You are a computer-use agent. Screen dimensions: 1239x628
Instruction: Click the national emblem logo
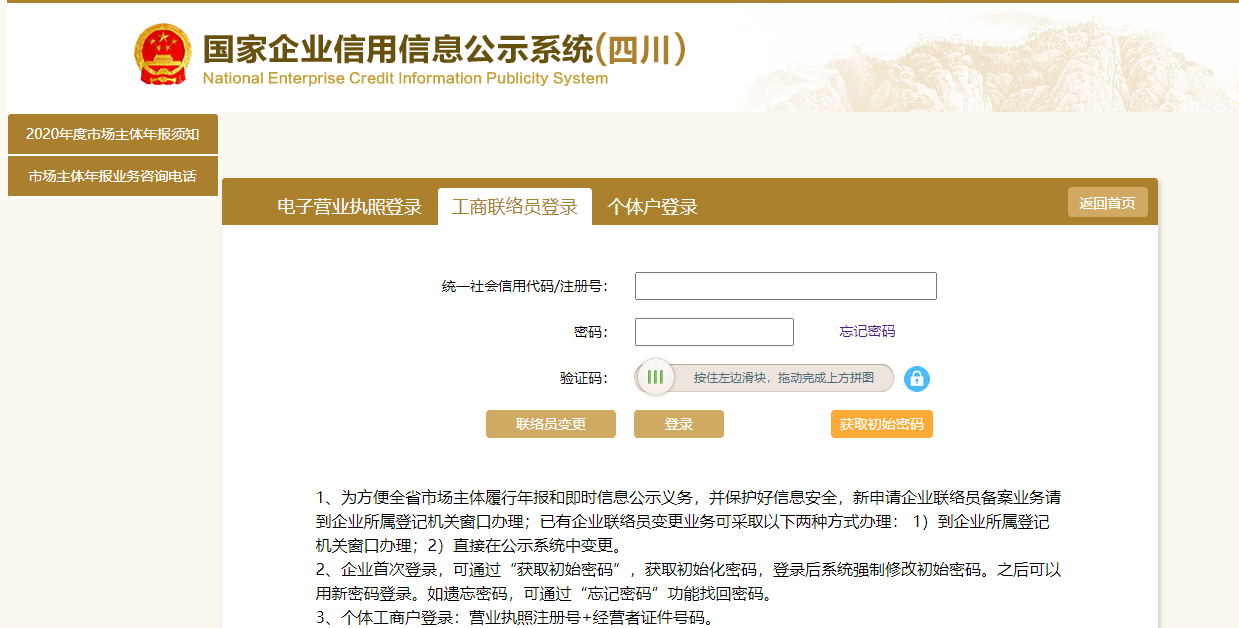163,55
